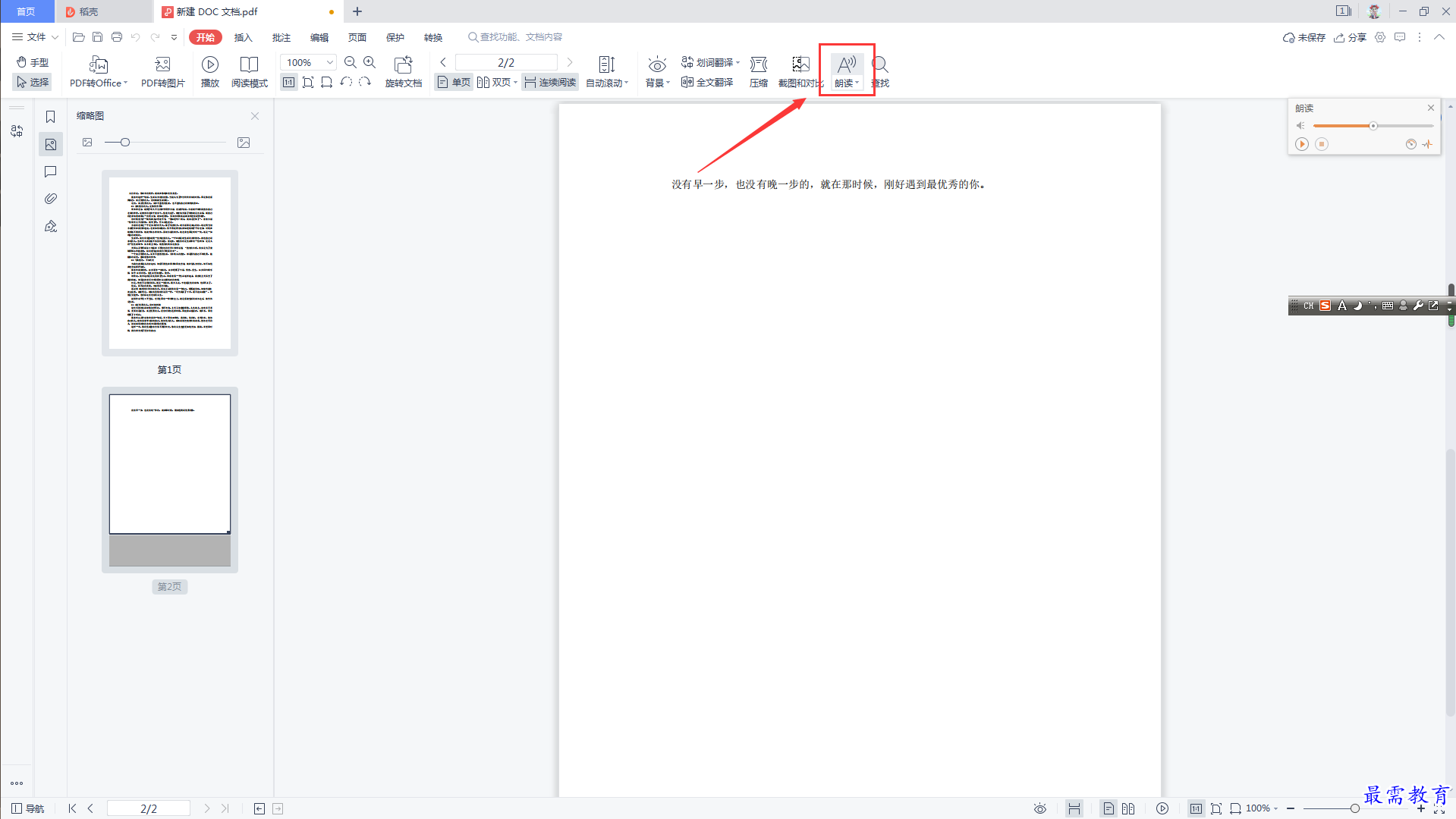Toggle 连续阅读 continuous reading
Image resolution: width=1456 pixels, height=819 pixels.
coord(550,82)
